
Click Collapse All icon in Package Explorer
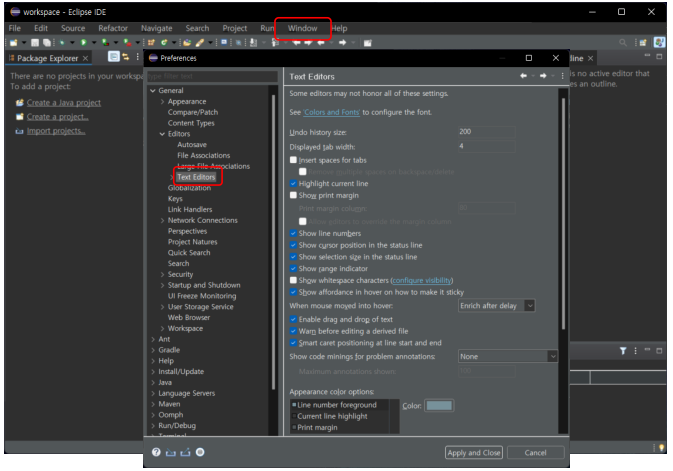114,57
